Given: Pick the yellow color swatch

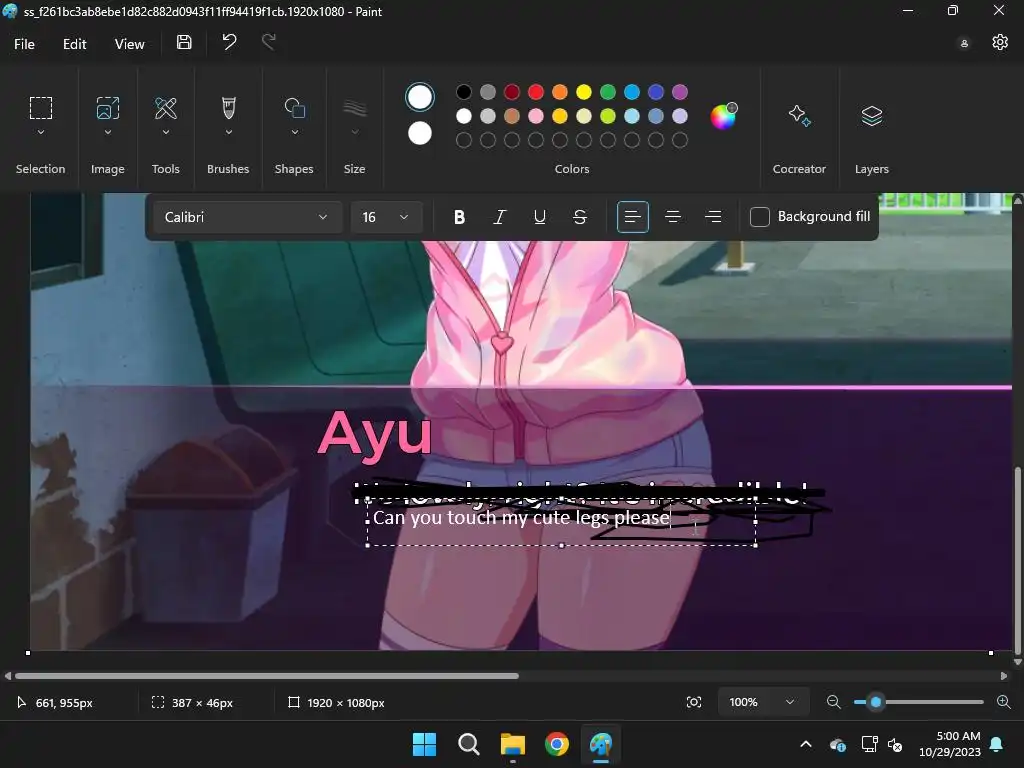Looking at the screenshot, I should pyautogui.click(x=584, y=92).
